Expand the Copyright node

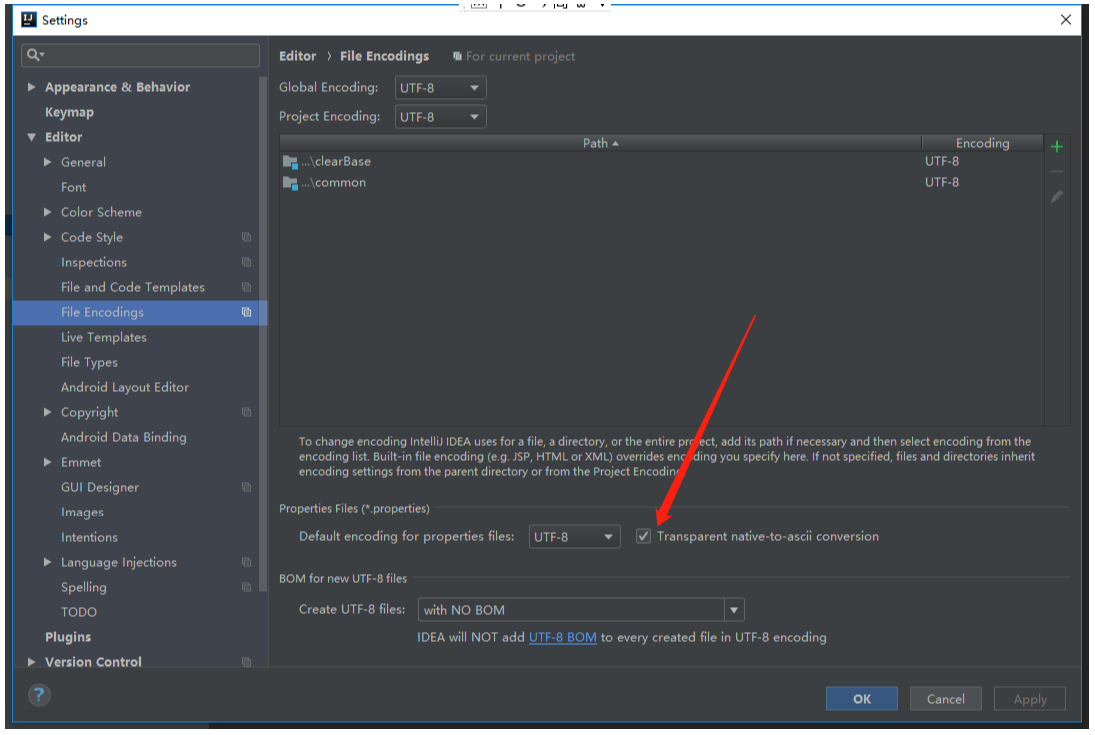point(47,412)
